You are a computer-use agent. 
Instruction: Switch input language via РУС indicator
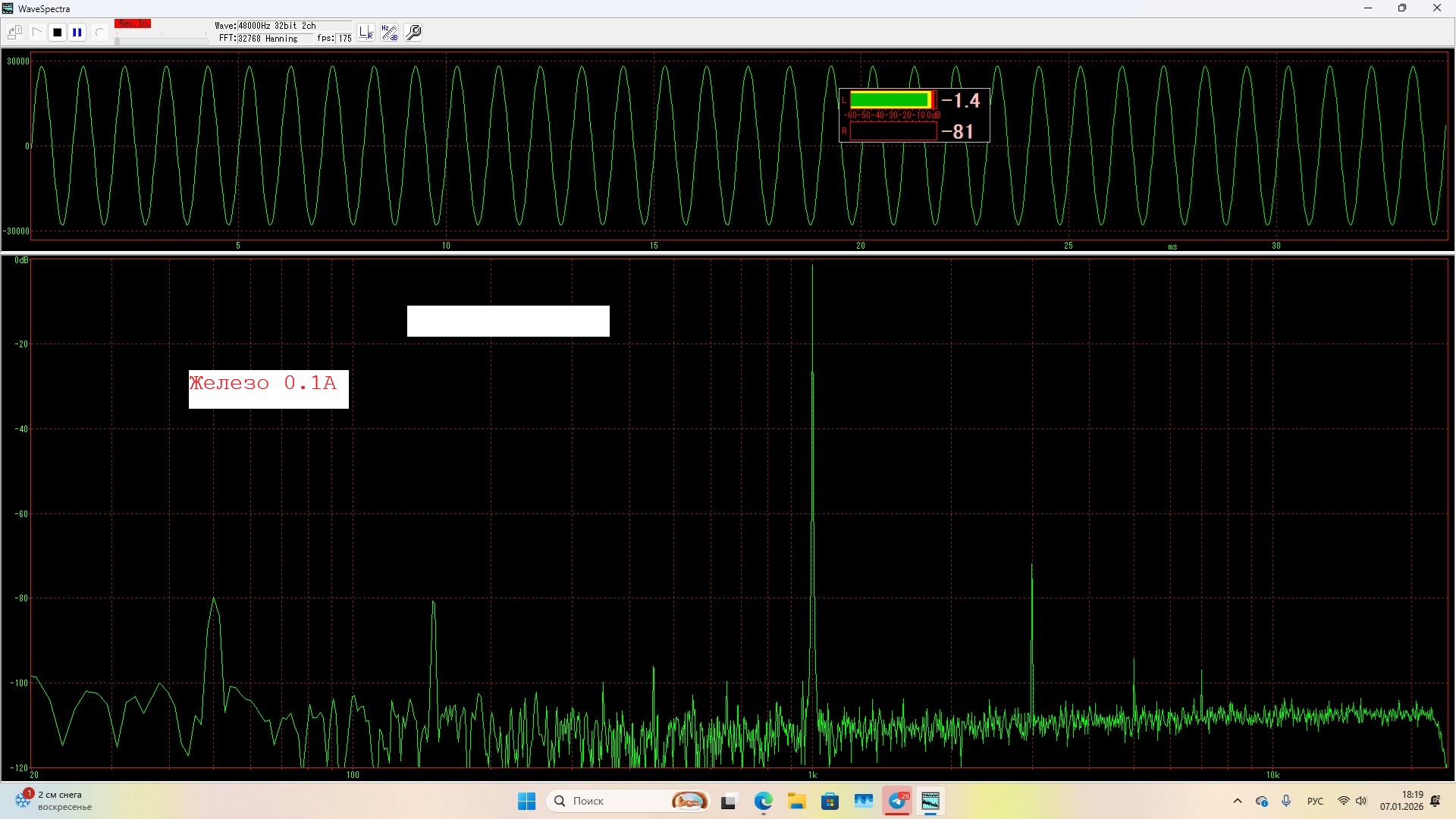pyautogui.click(x=1315, y=802)
